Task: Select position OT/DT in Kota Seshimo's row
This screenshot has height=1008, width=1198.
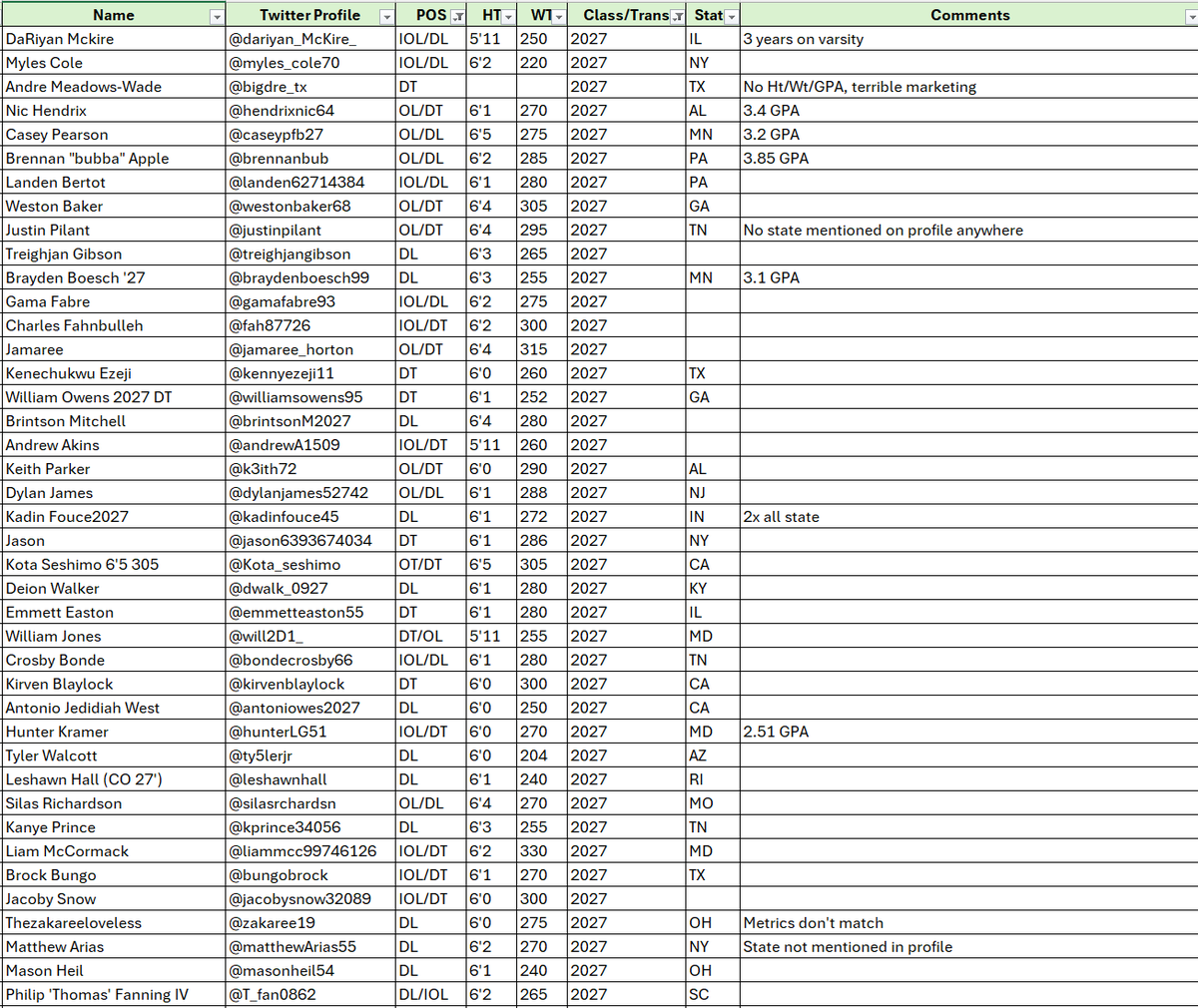Action: pyautogui.click(x=431, y=565)
